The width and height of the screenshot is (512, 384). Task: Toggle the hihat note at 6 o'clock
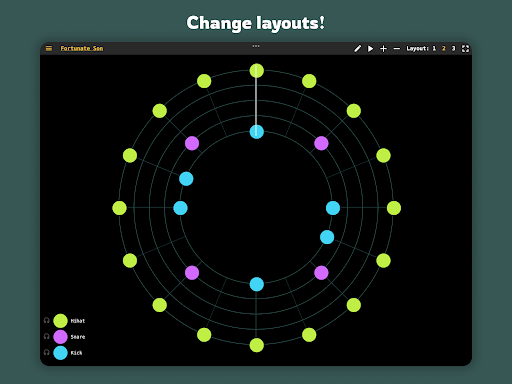[x=257, y=345]
